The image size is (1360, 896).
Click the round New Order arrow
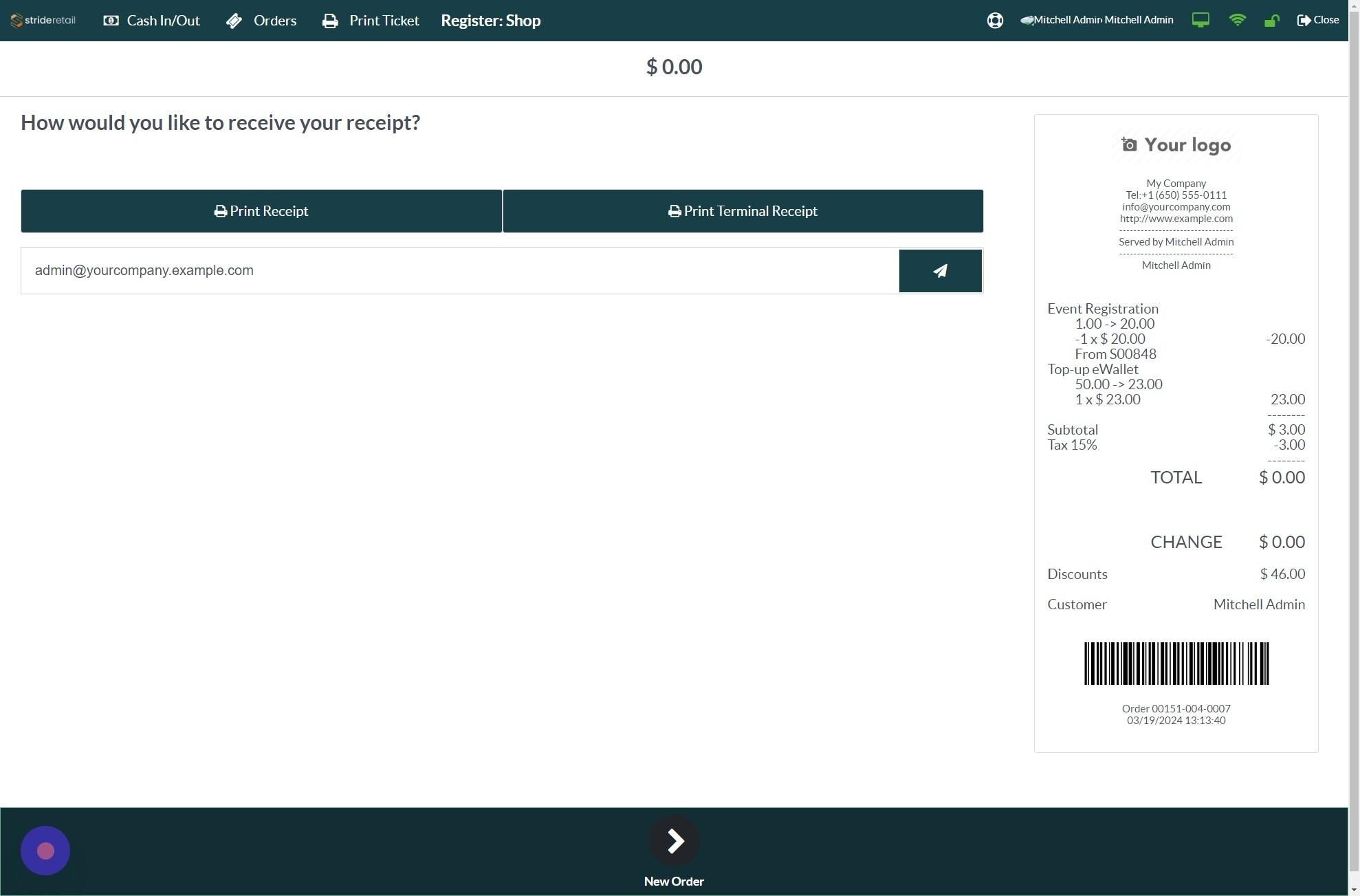click(x=674, y=840)
